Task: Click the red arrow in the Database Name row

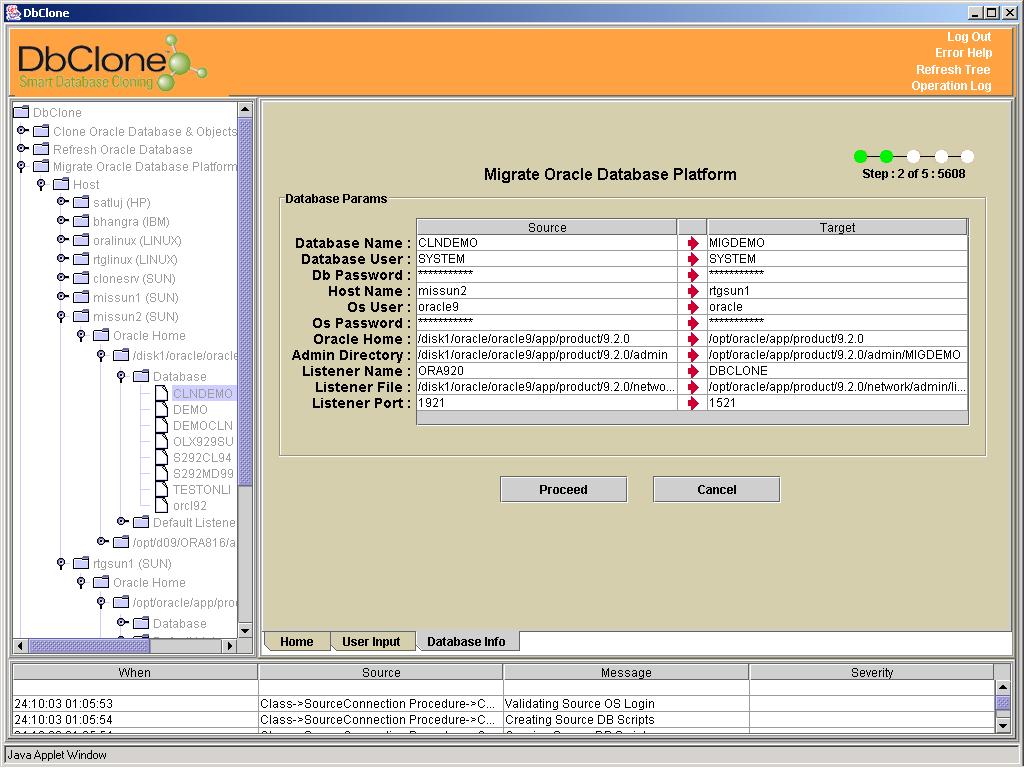Action: point(693,243)
